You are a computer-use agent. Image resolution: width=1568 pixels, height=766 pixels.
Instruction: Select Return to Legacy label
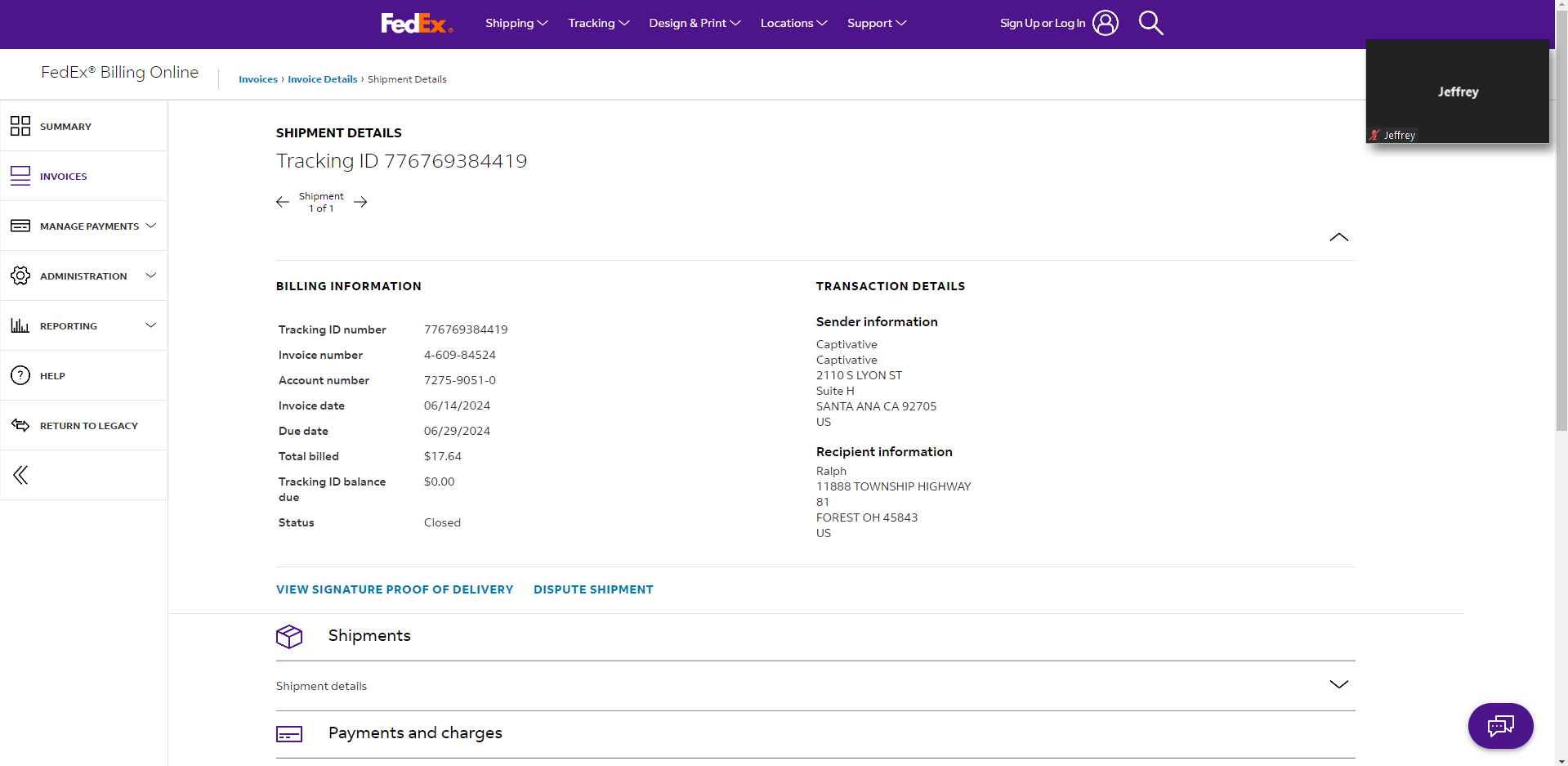tap(89, 426)
